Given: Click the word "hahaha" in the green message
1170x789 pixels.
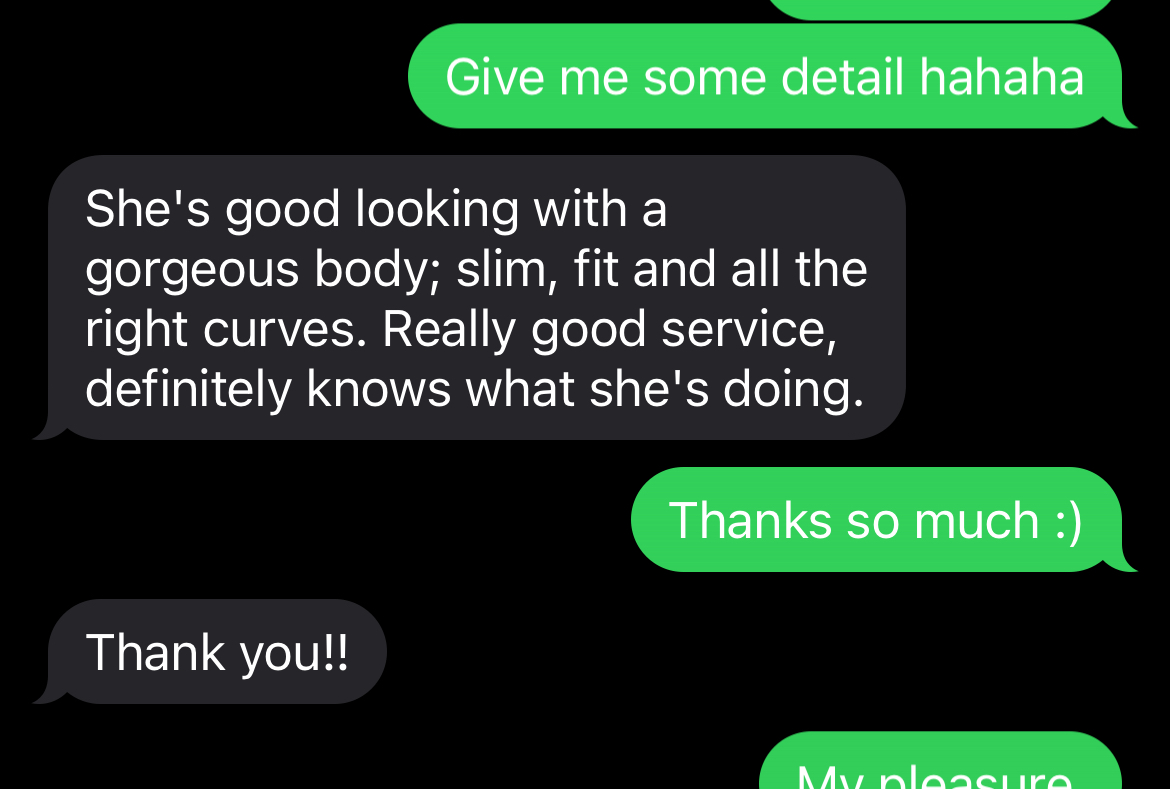Looking at the screenshot, I should (1001, 77).
